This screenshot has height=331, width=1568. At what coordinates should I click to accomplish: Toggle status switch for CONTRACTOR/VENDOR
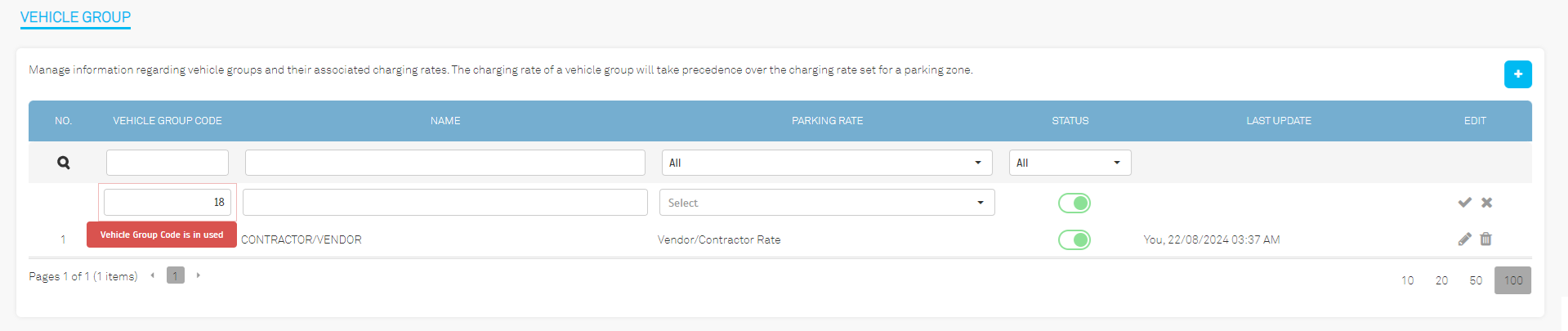(1074, 239)
